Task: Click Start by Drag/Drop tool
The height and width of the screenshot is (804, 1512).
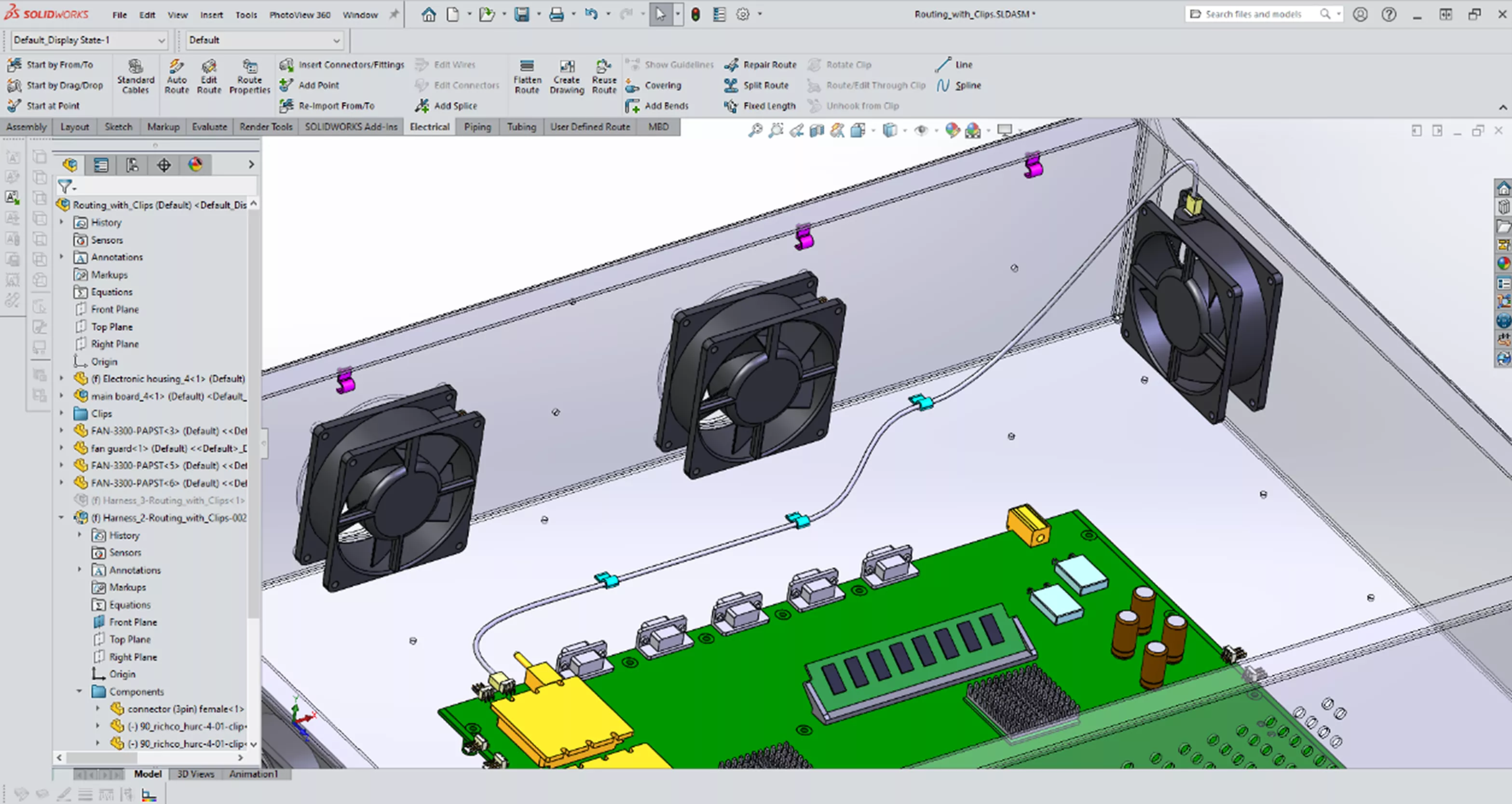Action: click(x=55, y=85)
